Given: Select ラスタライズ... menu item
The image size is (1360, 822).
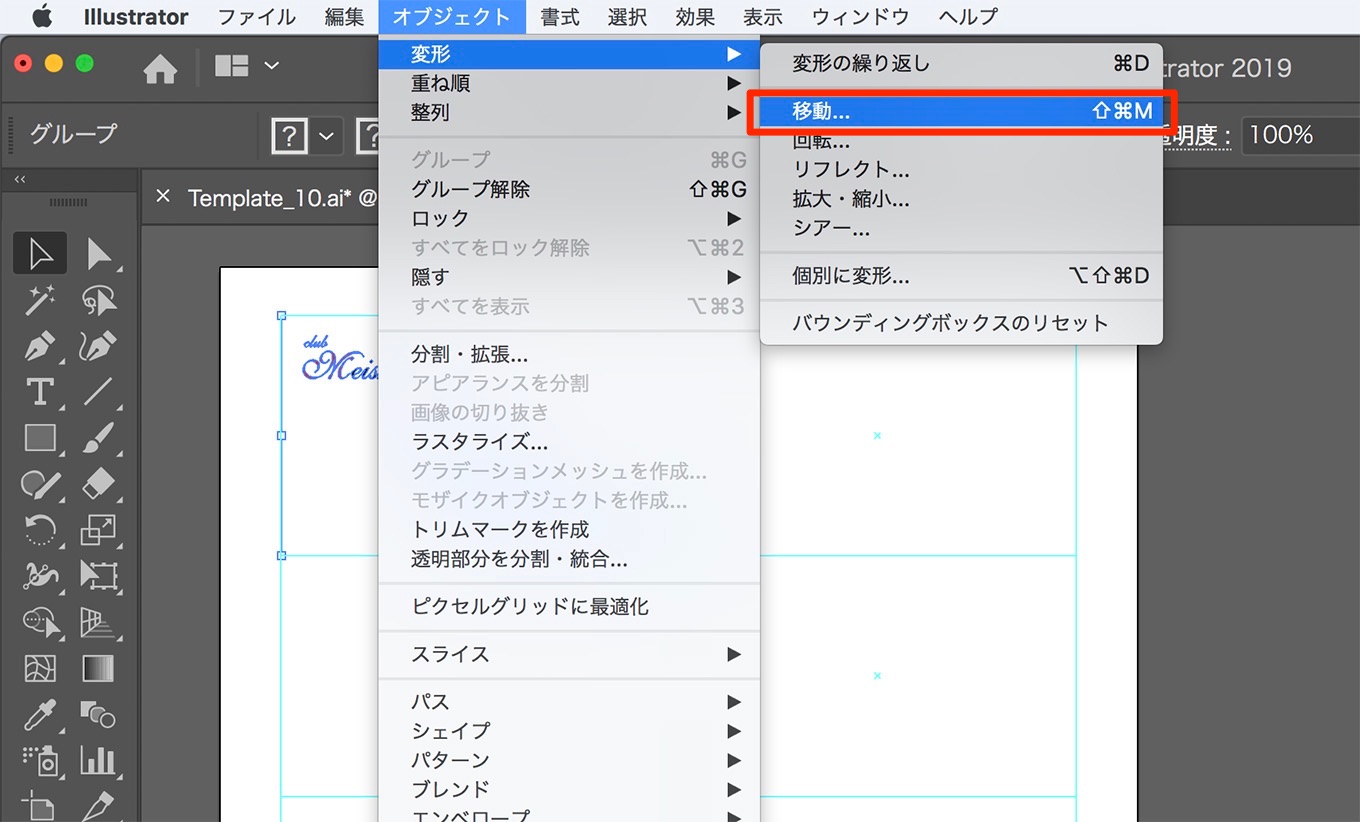Looking at the screenshot, I should click(x=569, y=441).
